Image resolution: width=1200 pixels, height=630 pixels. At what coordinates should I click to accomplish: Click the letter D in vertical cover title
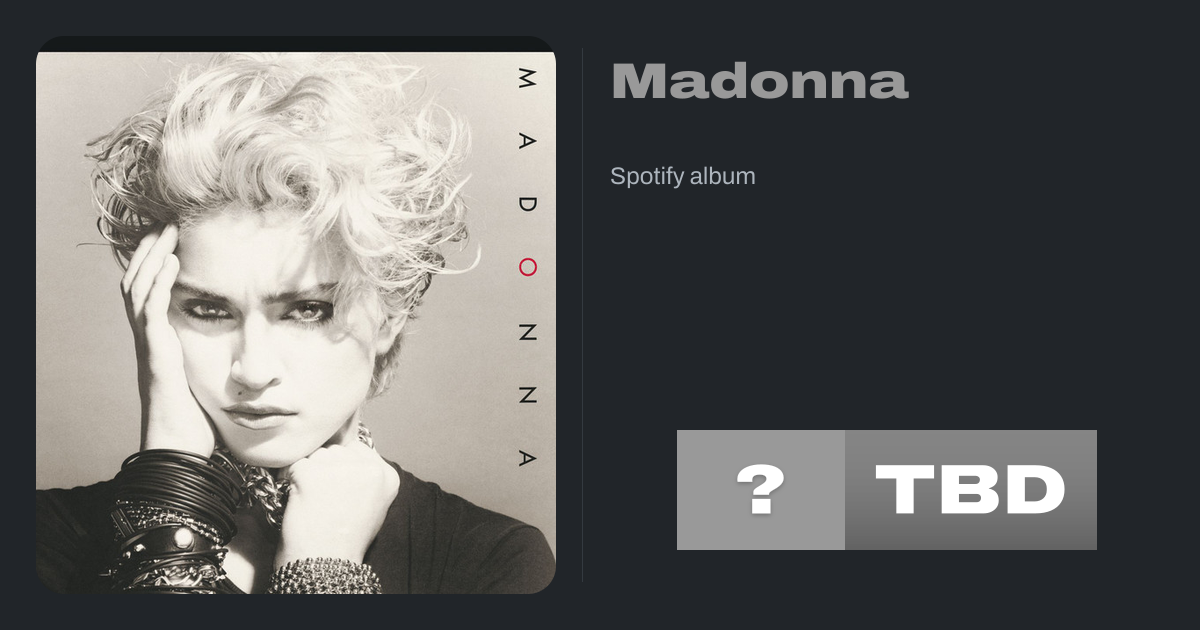[528, 205]
